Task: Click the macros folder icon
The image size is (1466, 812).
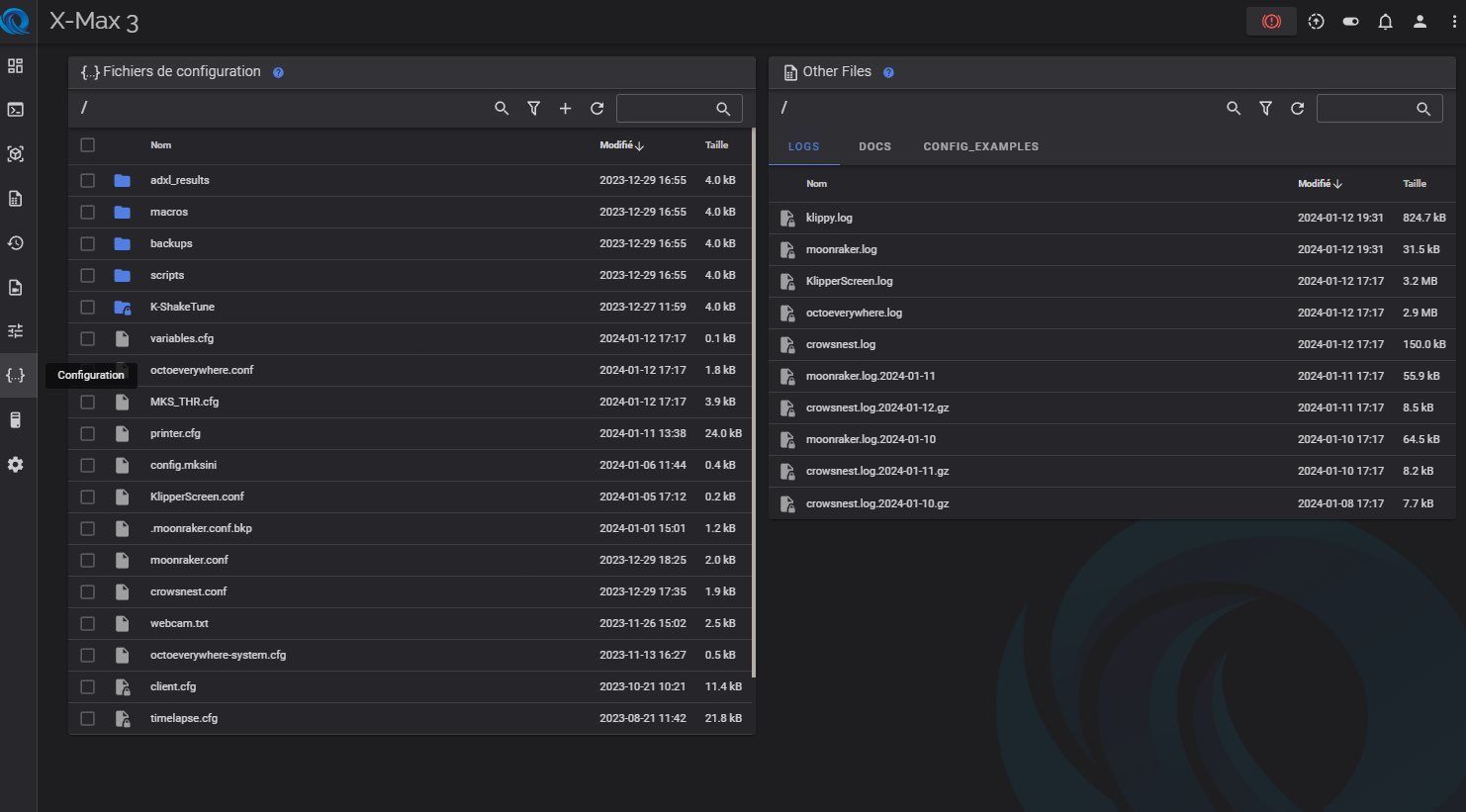Action: click(x=122, y=212)
